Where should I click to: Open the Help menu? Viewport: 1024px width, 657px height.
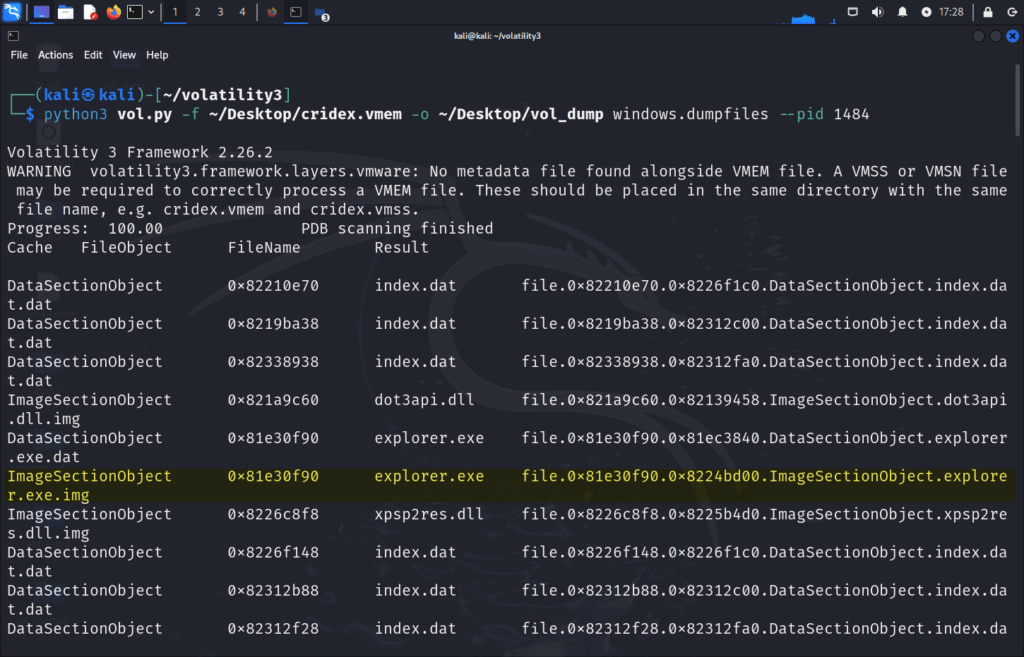click(x=157, y=55)
